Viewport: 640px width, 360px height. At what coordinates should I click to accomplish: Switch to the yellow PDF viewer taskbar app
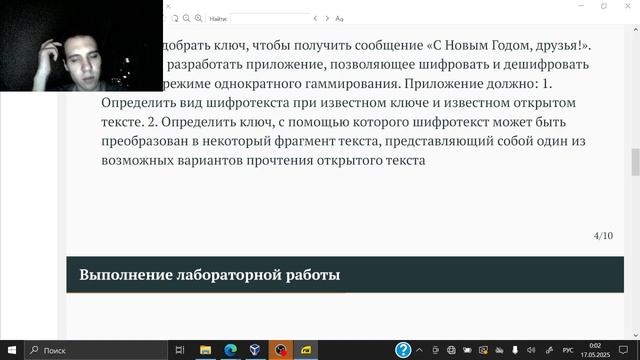(x=306, y=350)
